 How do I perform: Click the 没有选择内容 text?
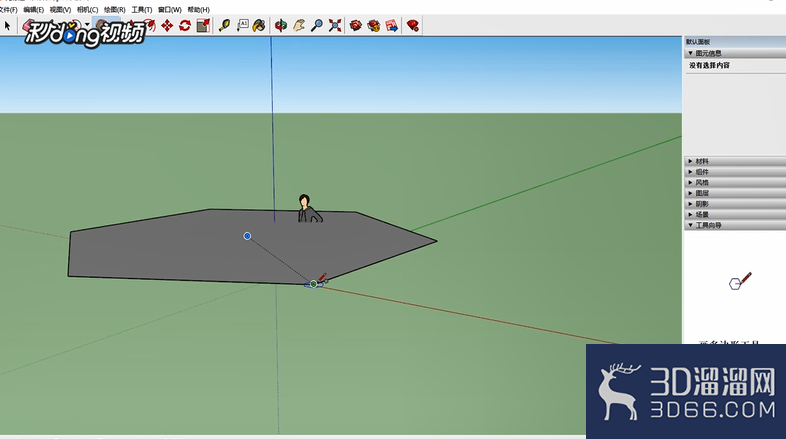(x=709, y=66)
